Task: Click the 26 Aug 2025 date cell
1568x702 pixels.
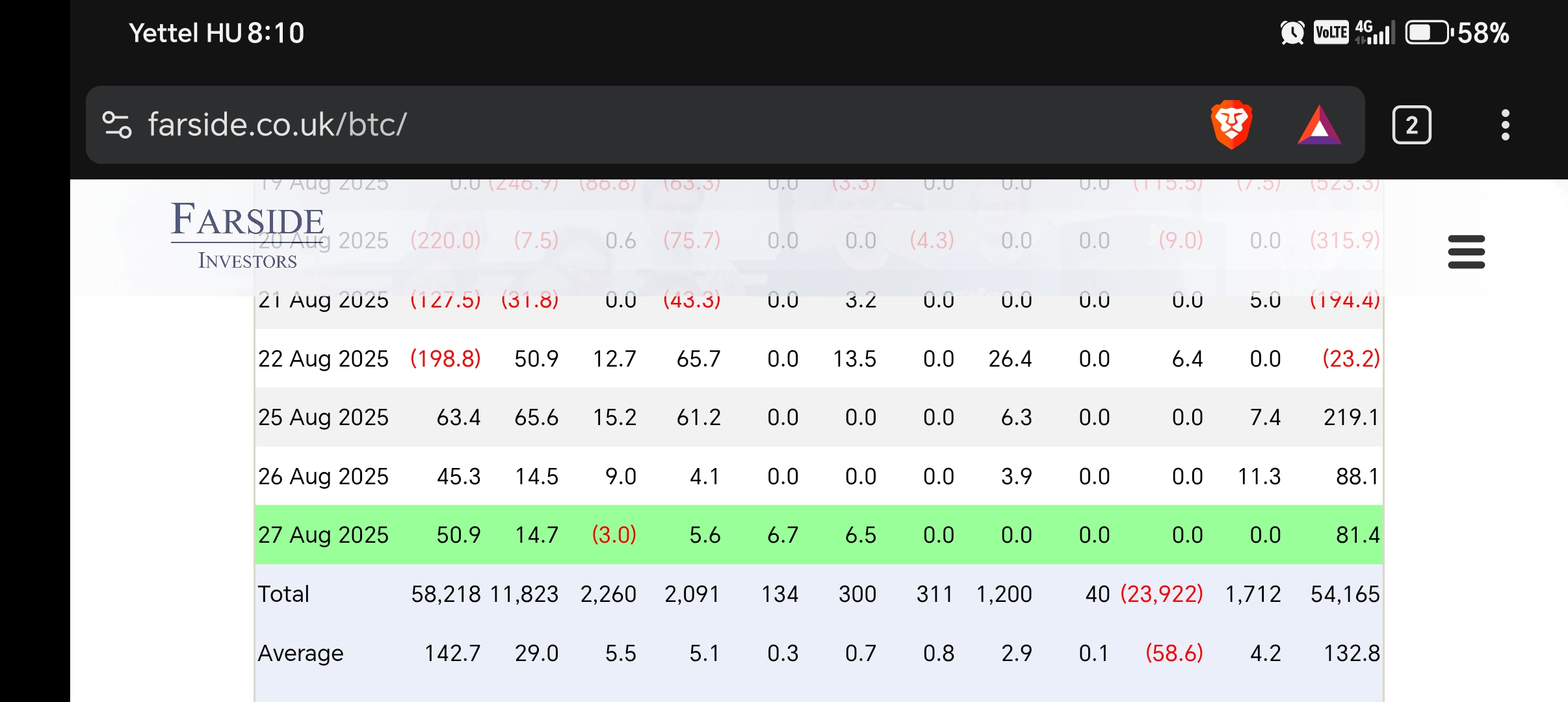Action: [x=323, y=476]
